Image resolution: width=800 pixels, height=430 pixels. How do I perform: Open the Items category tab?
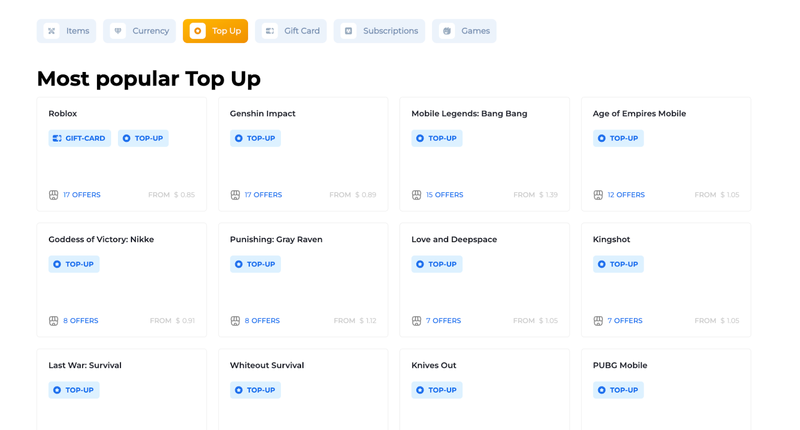[66, 31]
